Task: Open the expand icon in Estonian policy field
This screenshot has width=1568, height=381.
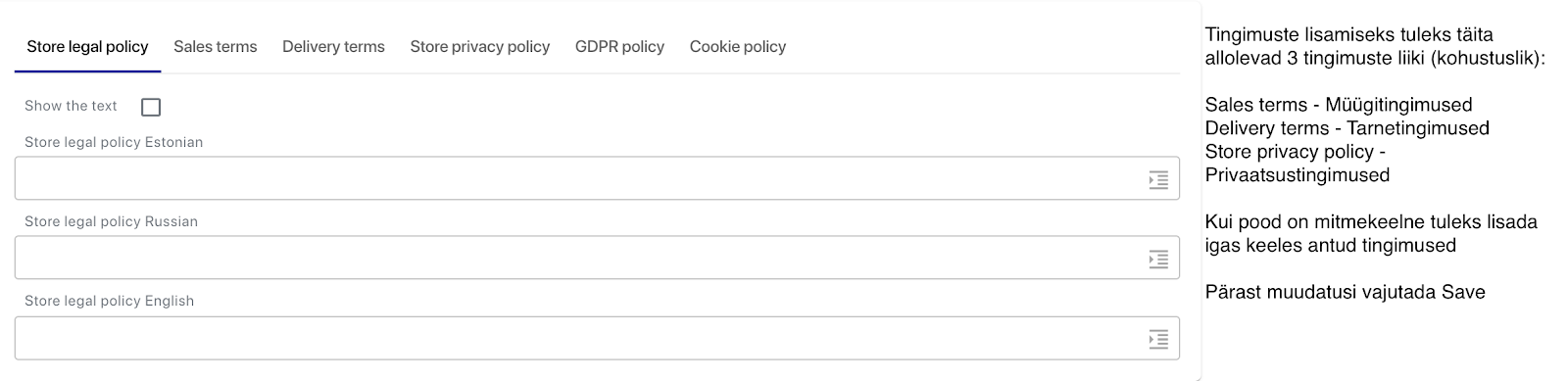Action: click(x=1158, y=180)
